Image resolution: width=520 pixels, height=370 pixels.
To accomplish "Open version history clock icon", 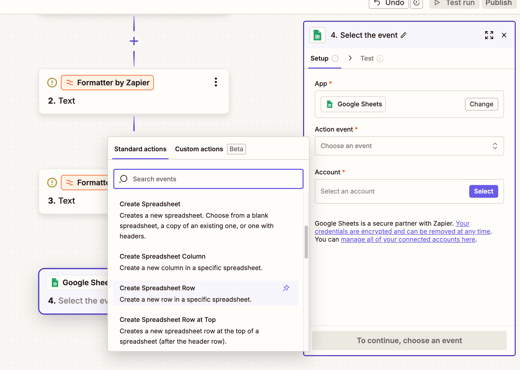I will [416, 3].
